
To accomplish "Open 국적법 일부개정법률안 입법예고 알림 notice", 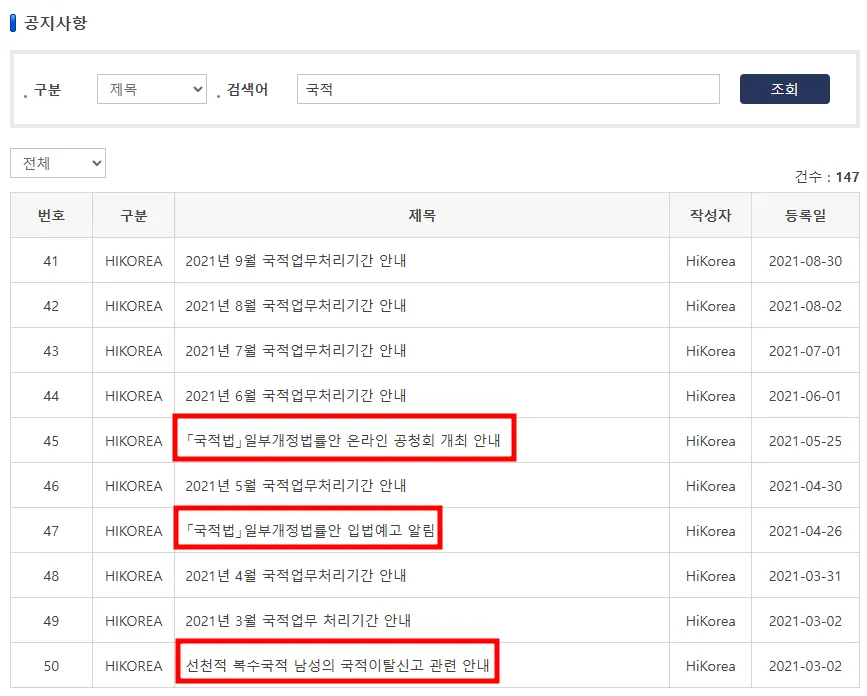I will point(310,531).
